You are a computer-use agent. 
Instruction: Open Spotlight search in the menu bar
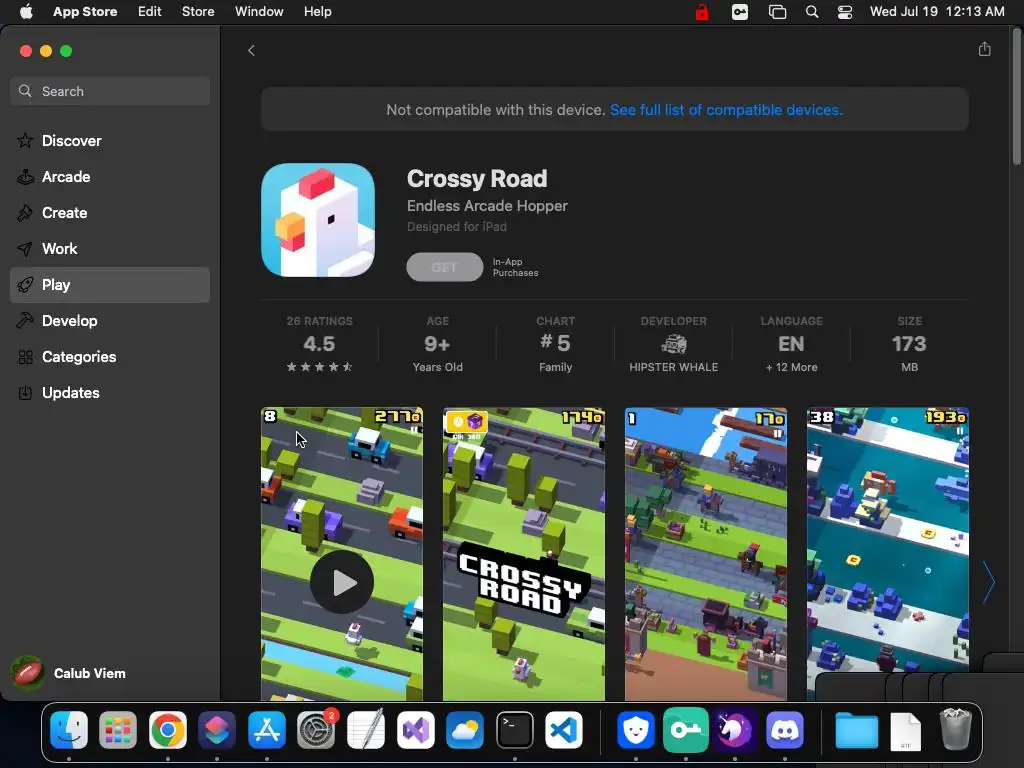point(812,12)
